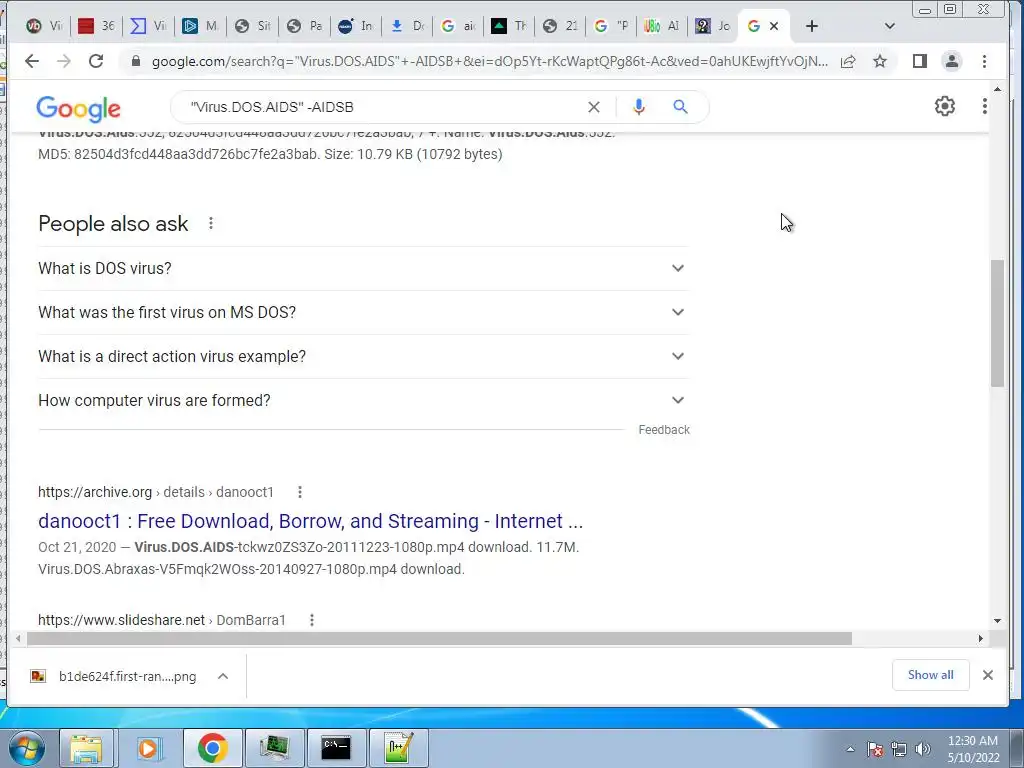The width and height of the screenshot is (1024, 768).
Task: Open the Chrome side panel icon
Action: [x=920, y=61]
